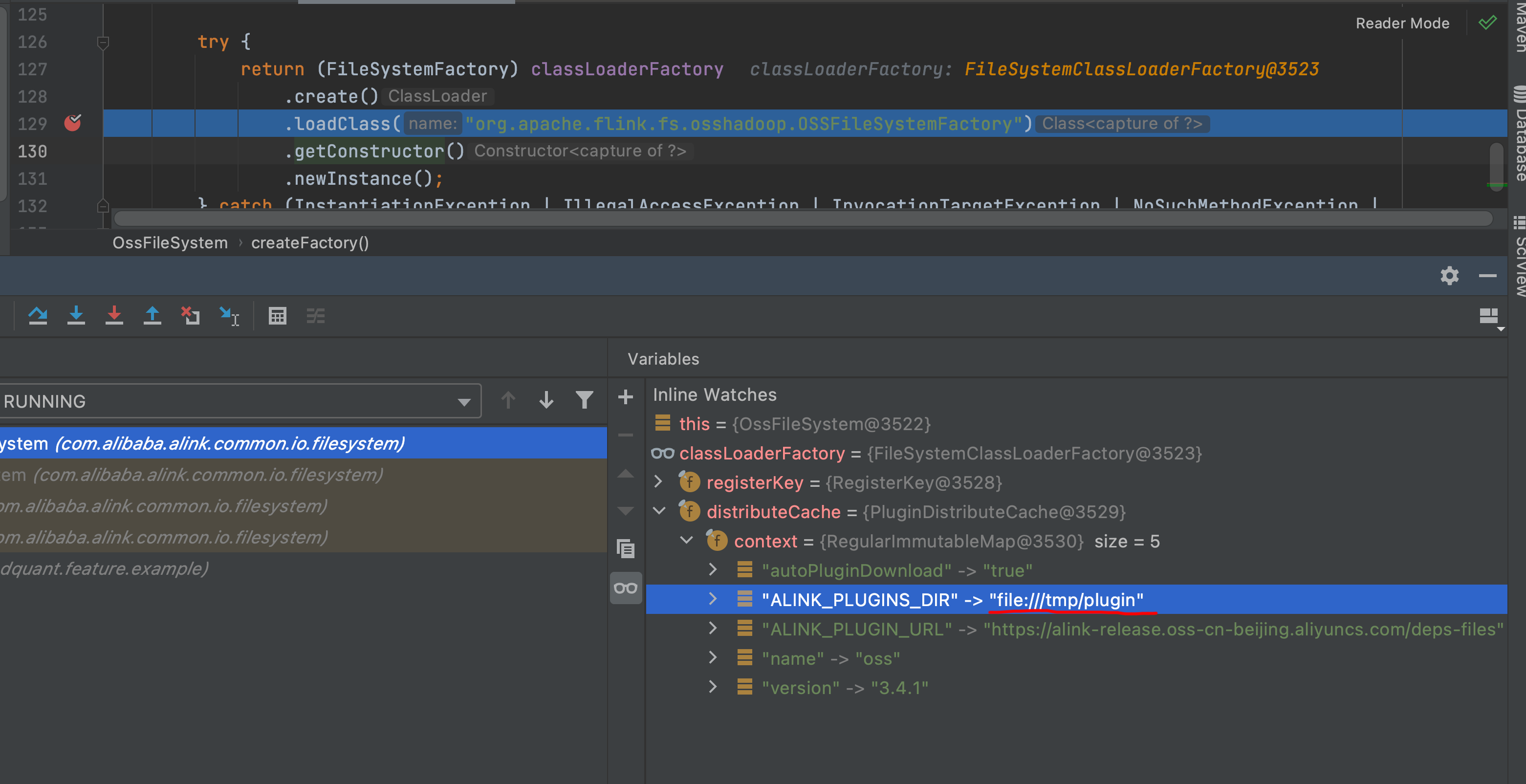1526x784 pixels.
Task: Click the Reader Mode label
Action: (x=1402, y=23)
